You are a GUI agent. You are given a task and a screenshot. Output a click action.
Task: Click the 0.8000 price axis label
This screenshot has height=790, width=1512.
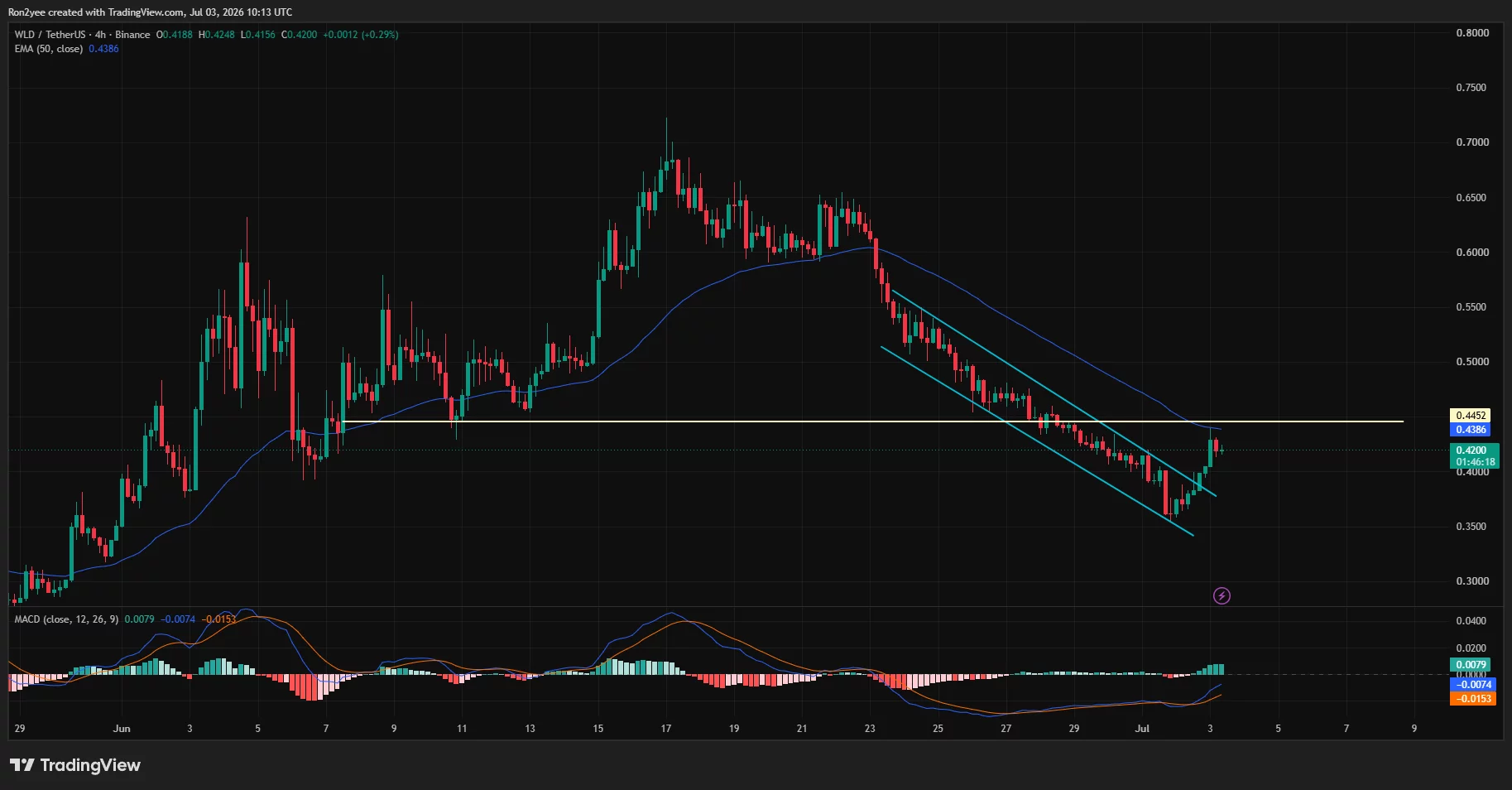coord(1472,33)
